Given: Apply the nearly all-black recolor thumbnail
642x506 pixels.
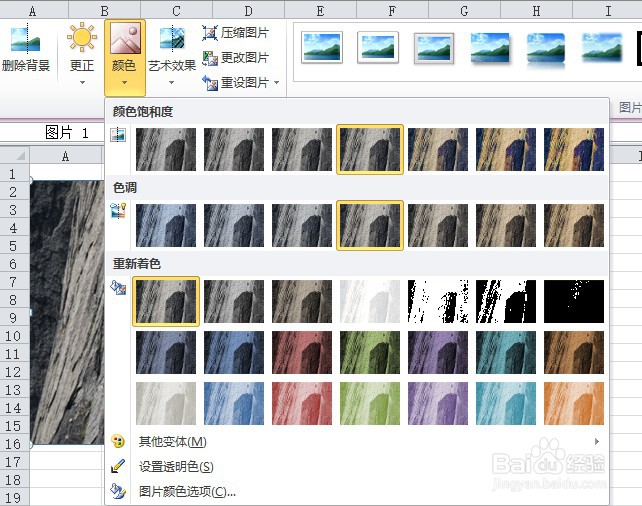Looking at the screenshot, I should [x=574, y=301].
